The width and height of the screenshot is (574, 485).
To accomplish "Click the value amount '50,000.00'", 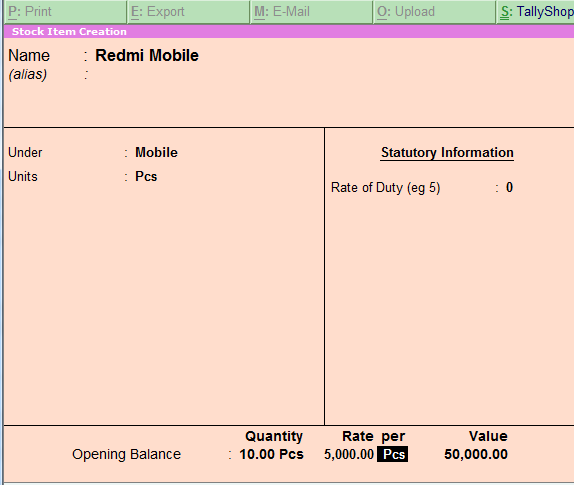I will coord(476,454).
